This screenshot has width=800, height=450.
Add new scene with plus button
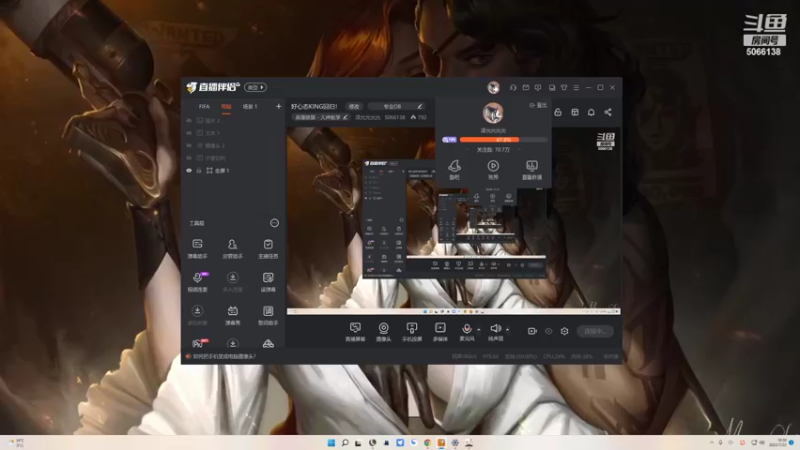pos(279,106)
